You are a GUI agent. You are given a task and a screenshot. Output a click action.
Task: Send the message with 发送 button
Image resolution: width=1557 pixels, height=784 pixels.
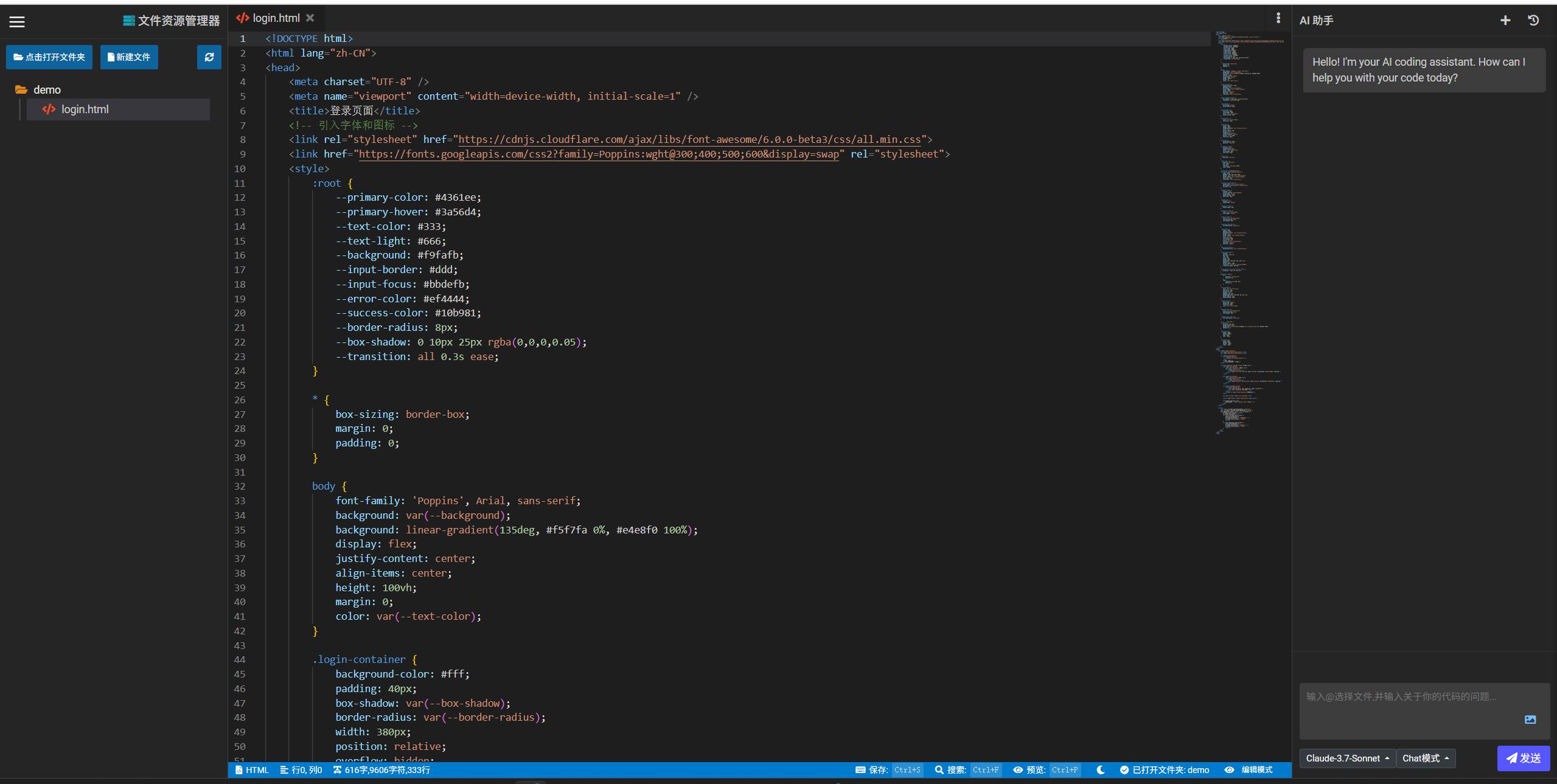pyautogui.click(x=1523, y=758)
